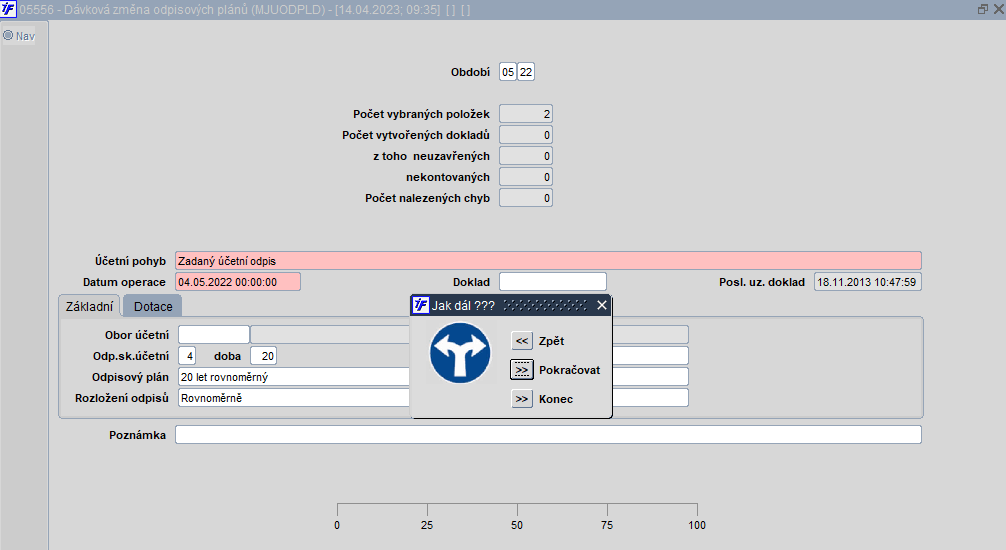Click the z toho neuzavřených field
Image resolution: width=1006 pixels, height=550 pixels.
coord(526,156)
